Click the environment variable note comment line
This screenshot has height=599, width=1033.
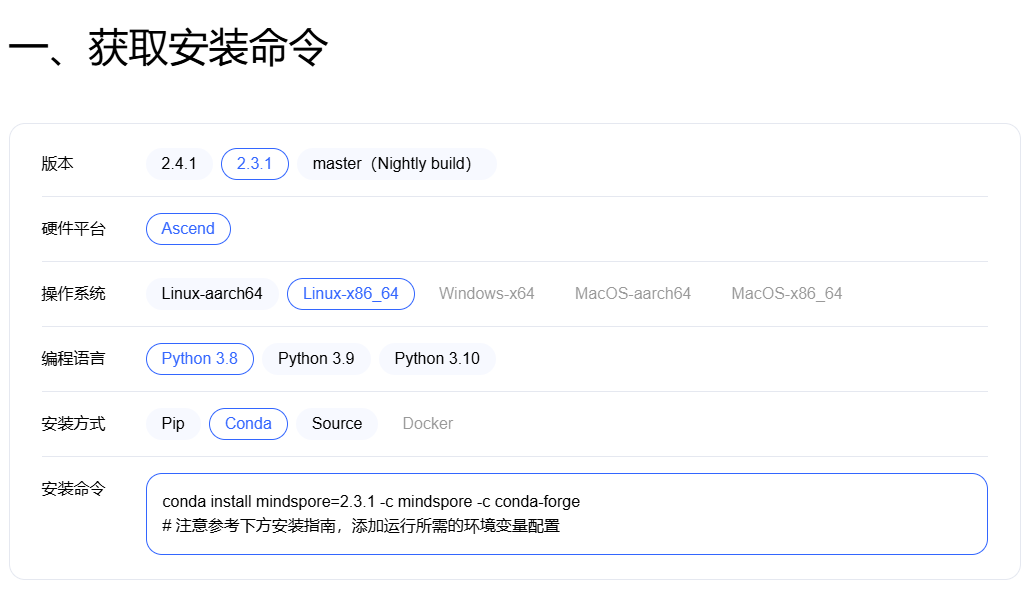point(361,526)
